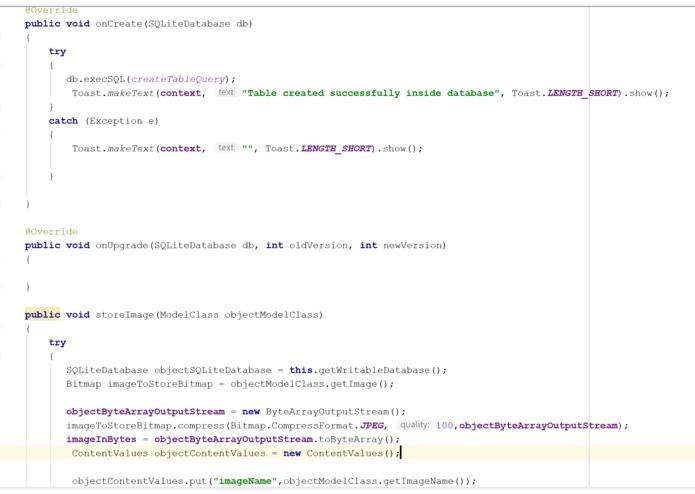Click imageToStoreBitmap variable declaration

pyautogui.click(x=160, y=384)
